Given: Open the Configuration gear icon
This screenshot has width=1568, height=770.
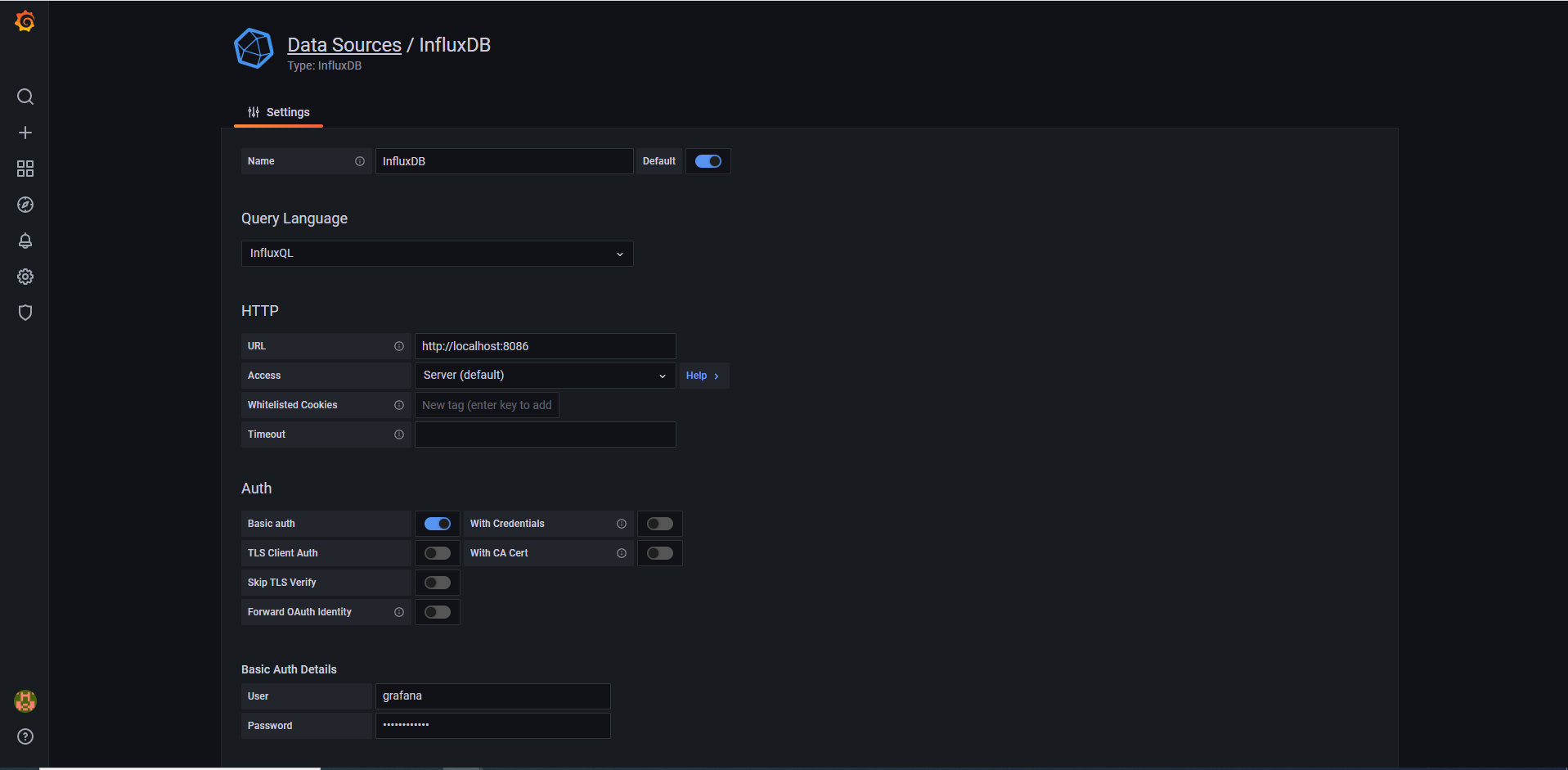Looking at the screenshot, I should point(25,277).
